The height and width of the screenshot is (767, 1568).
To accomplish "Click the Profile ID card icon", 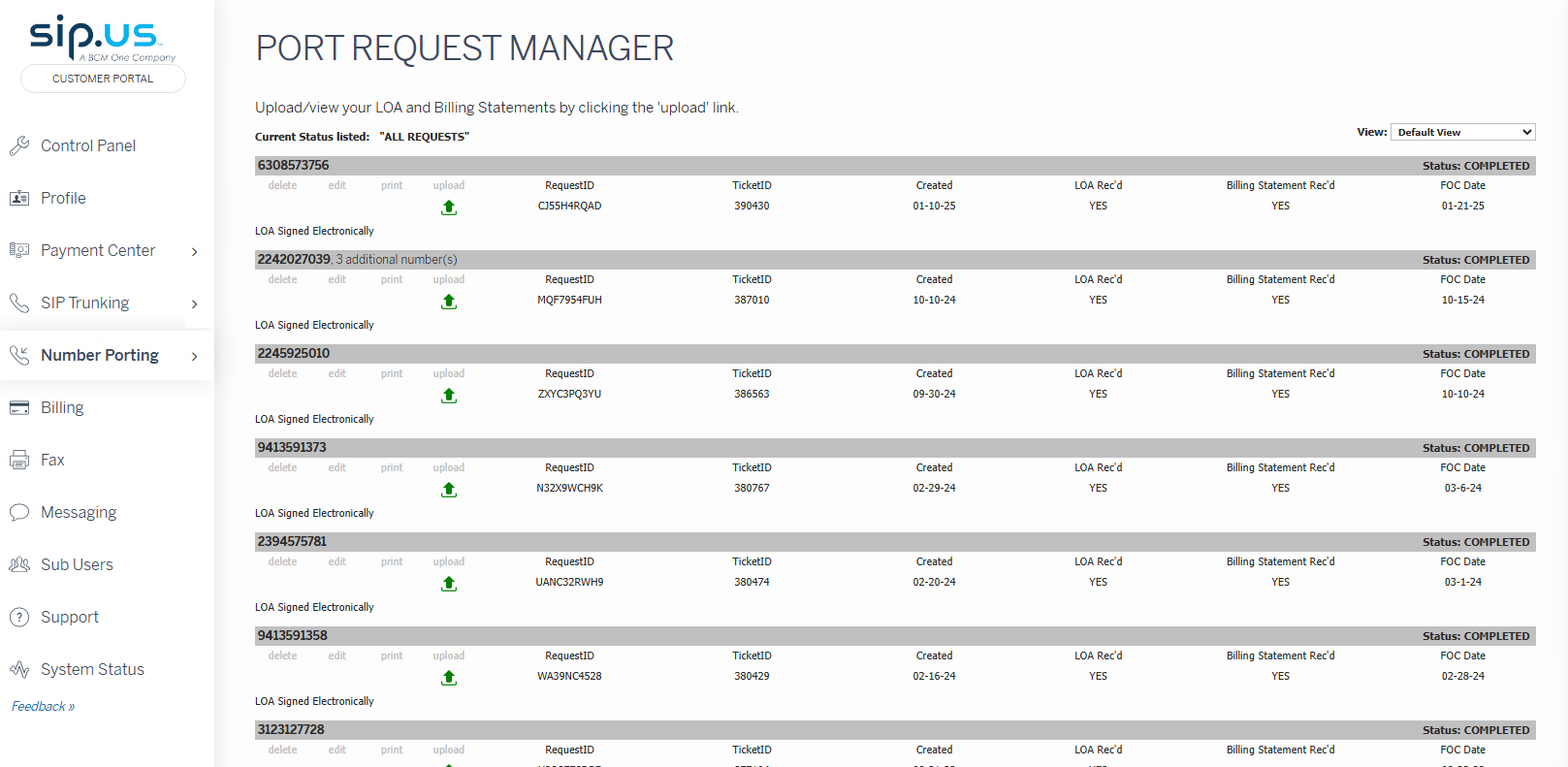I will click(19, 198).
